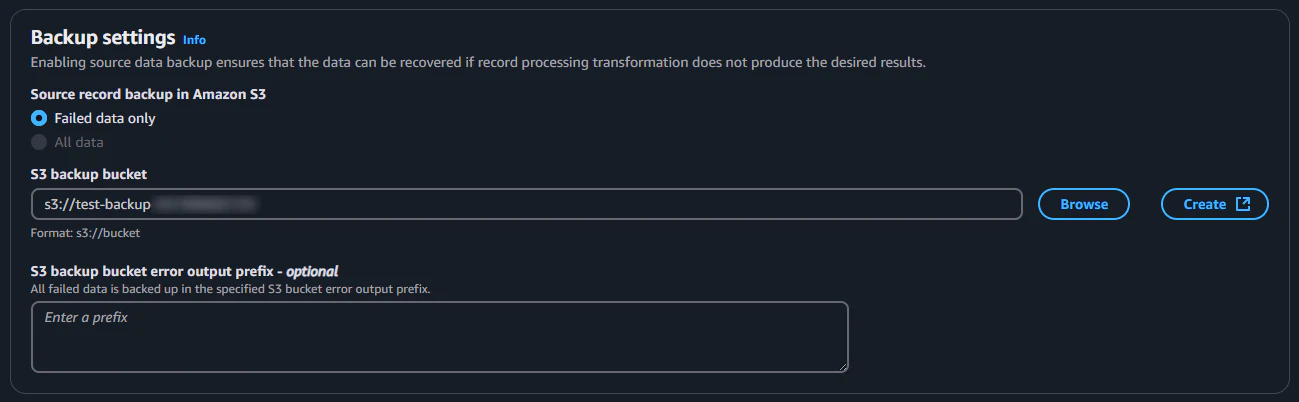
Task: Open the external link icon on Create
Action: point(1243,204)
